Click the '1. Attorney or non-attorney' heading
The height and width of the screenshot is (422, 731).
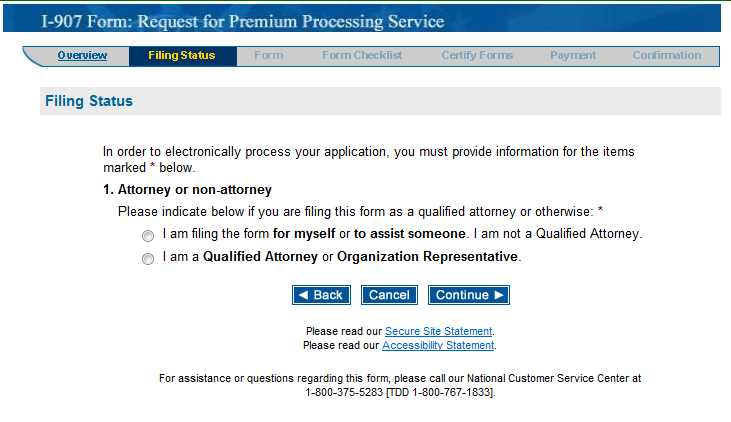(x=188, y=189)
